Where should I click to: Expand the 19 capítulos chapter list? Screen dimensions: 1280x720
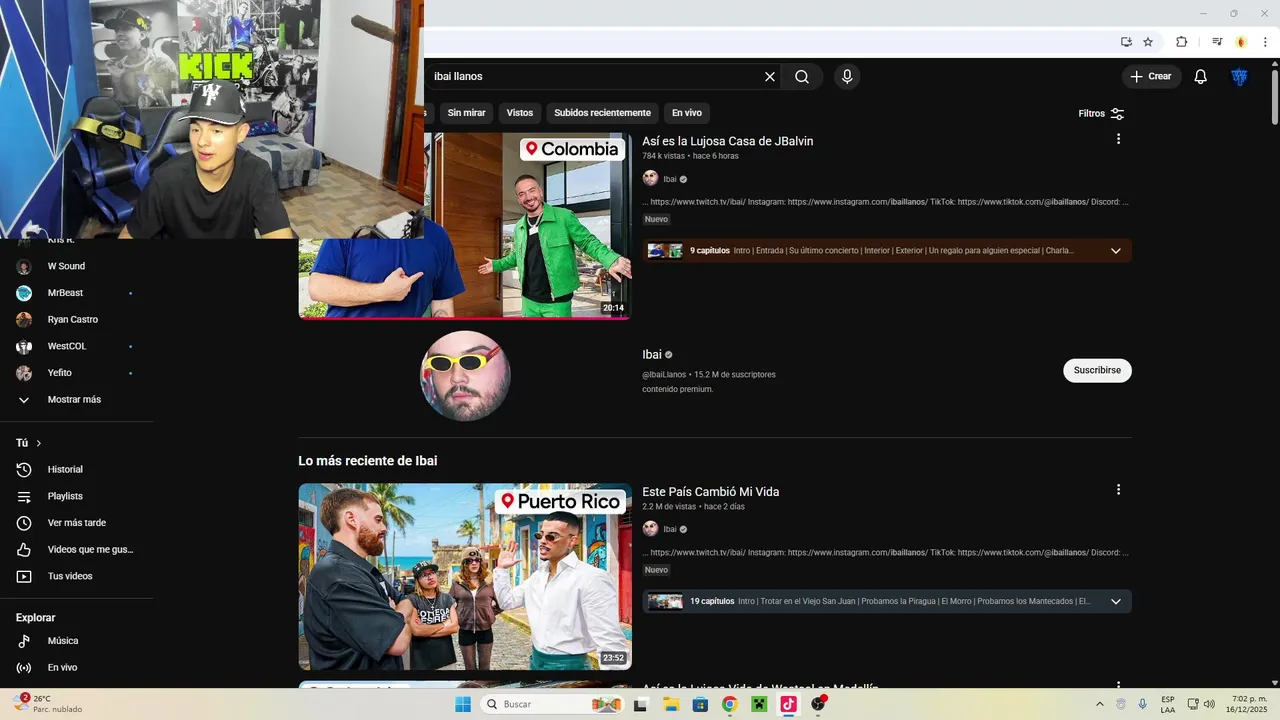1116,601
